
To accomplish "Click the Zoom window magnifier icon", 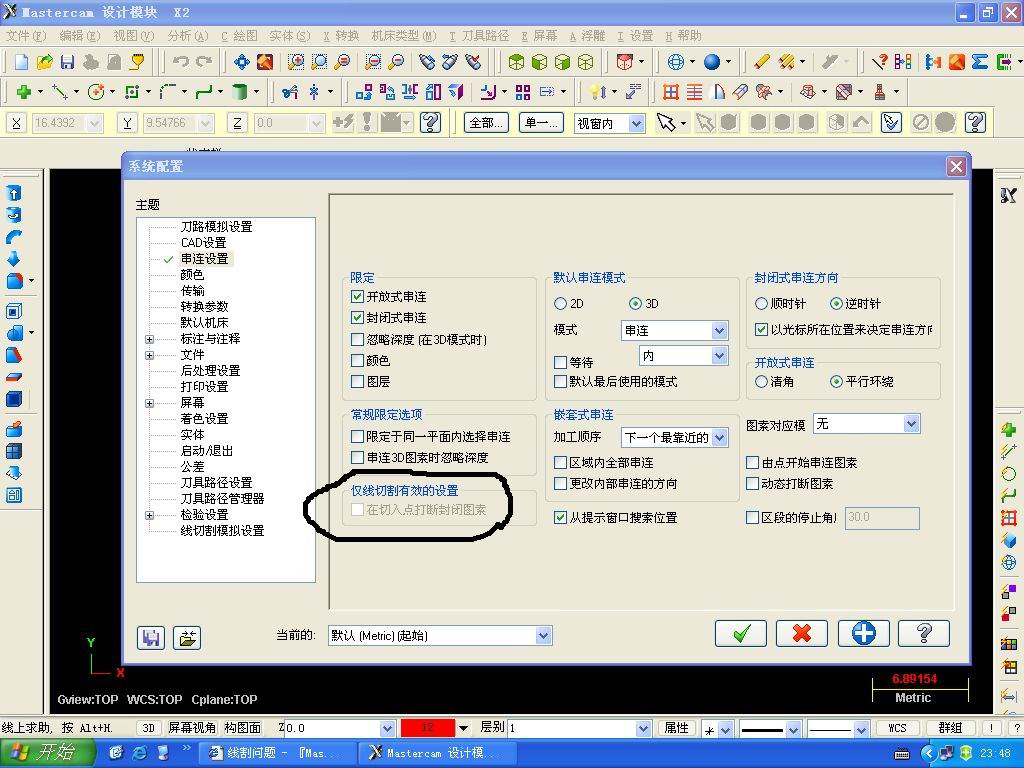I will [x=296, y=62].
